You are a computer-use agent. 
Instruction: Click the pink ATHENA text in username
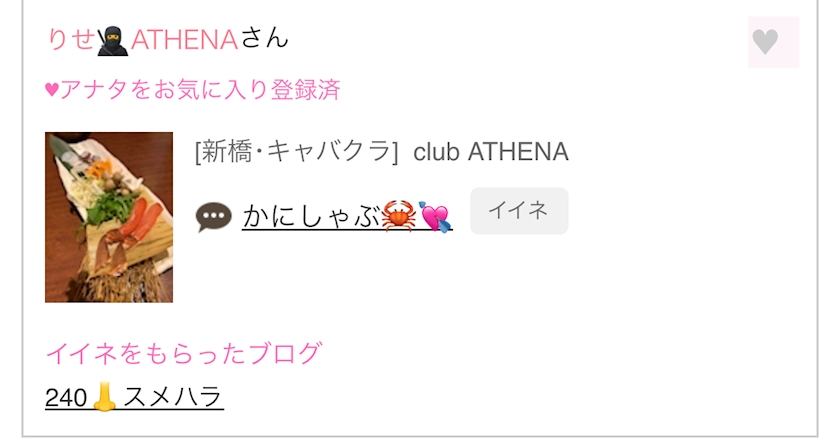click(x=184, y=40)
